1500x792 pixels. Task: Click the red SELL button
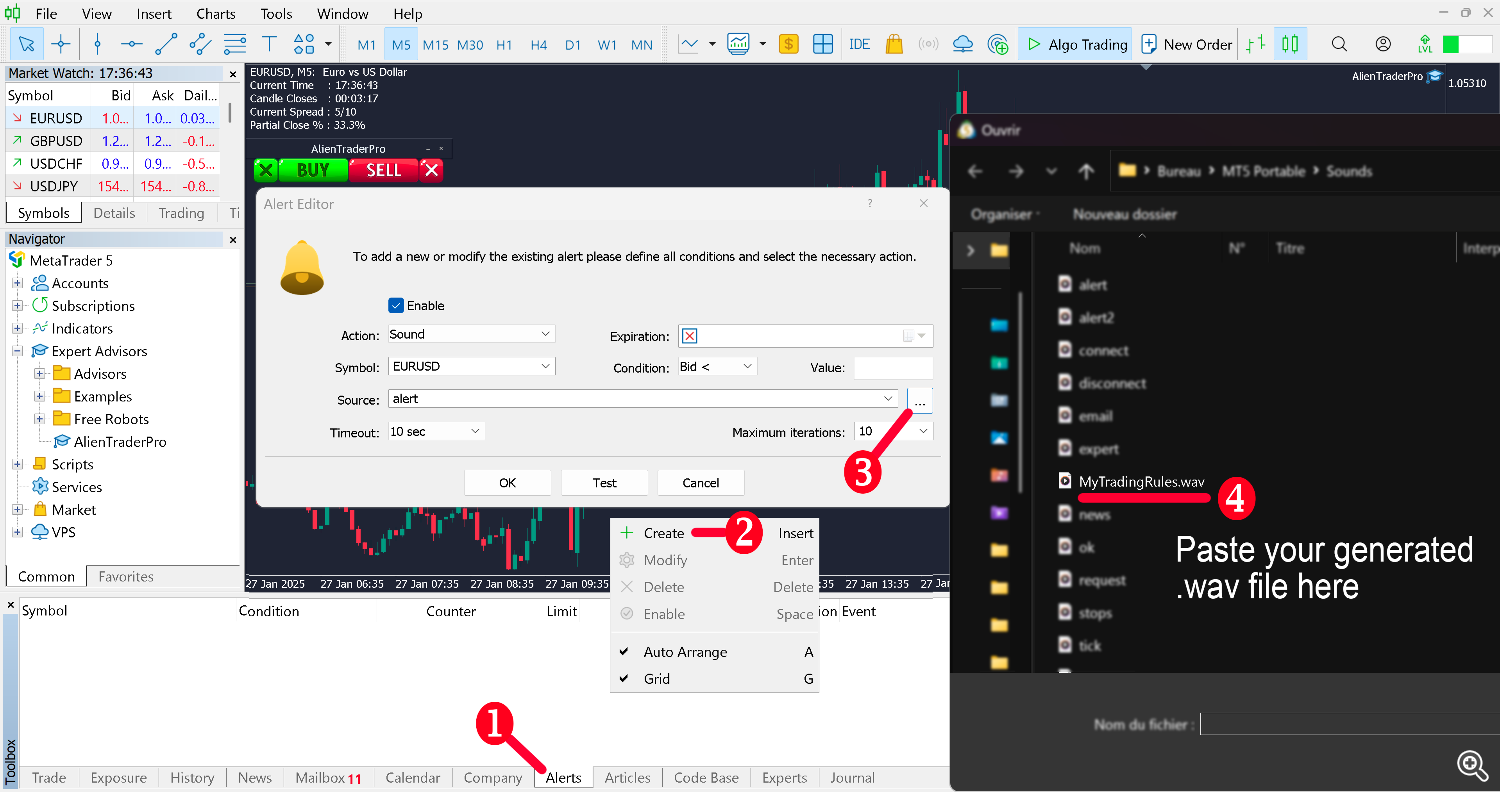tap(383, 170)
